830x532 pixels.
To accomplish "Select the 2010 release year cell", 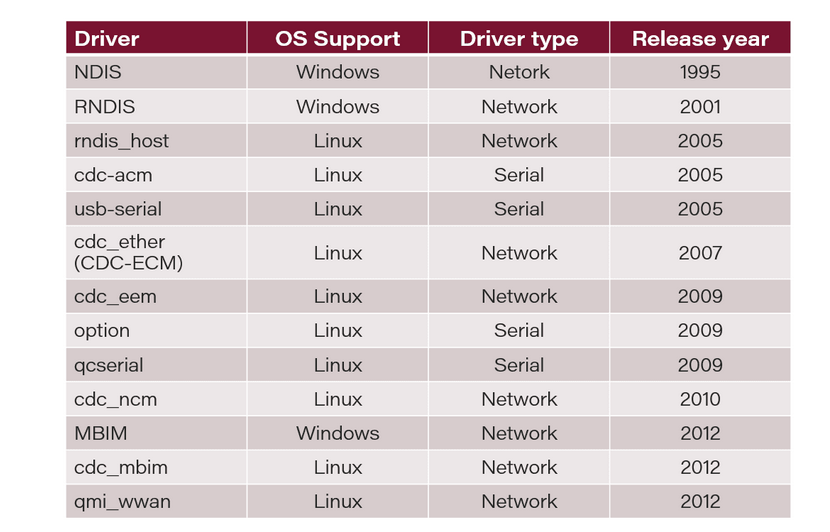I will 700,399.
